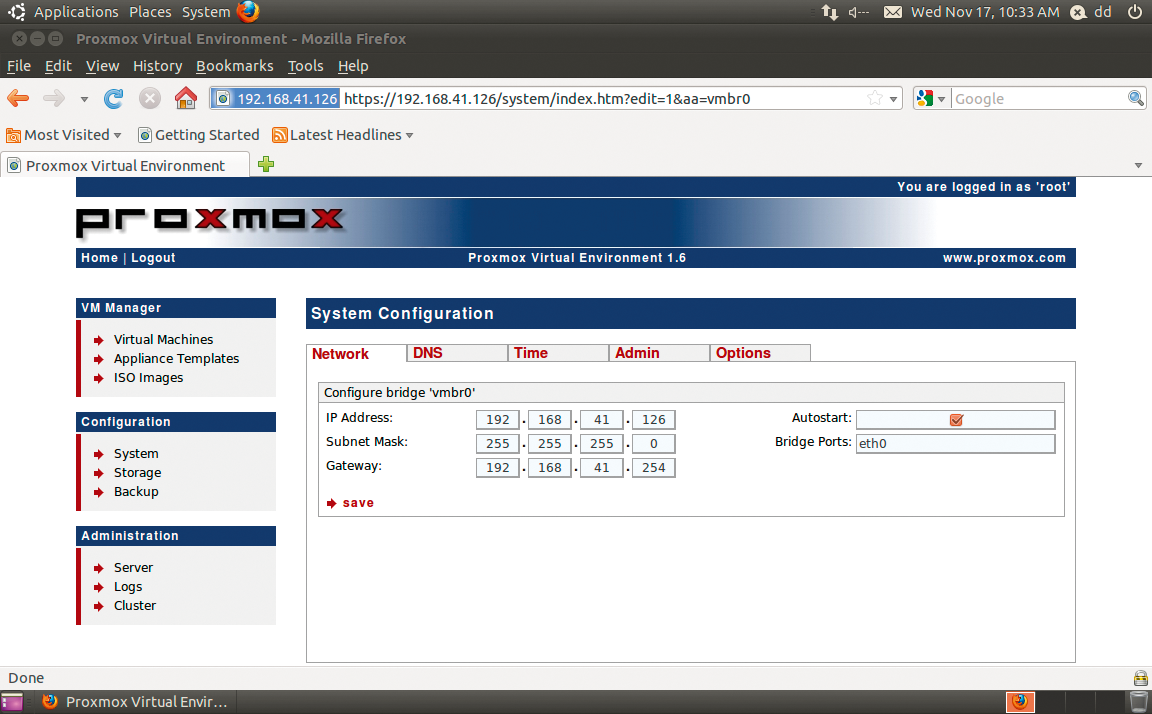Open the volume icon in system tray

[858, 12]
